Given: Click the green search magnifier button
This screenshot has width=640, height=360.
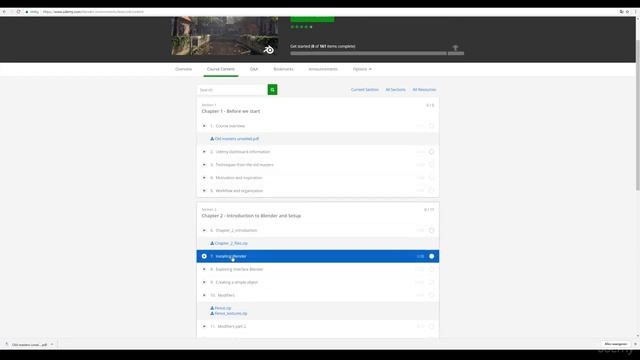Looking at the screenshot, I should (272, 90).
